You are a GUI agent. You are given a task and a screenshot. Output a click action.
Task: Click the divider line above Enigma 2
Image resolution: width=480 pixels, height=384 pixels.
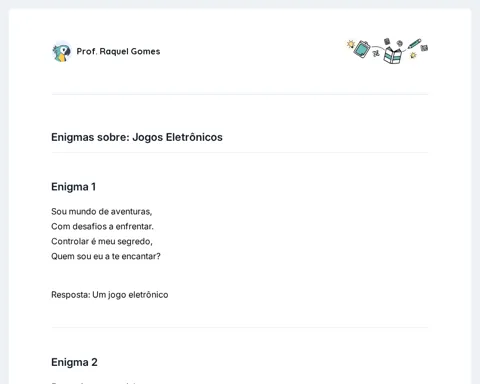(240, 327)
